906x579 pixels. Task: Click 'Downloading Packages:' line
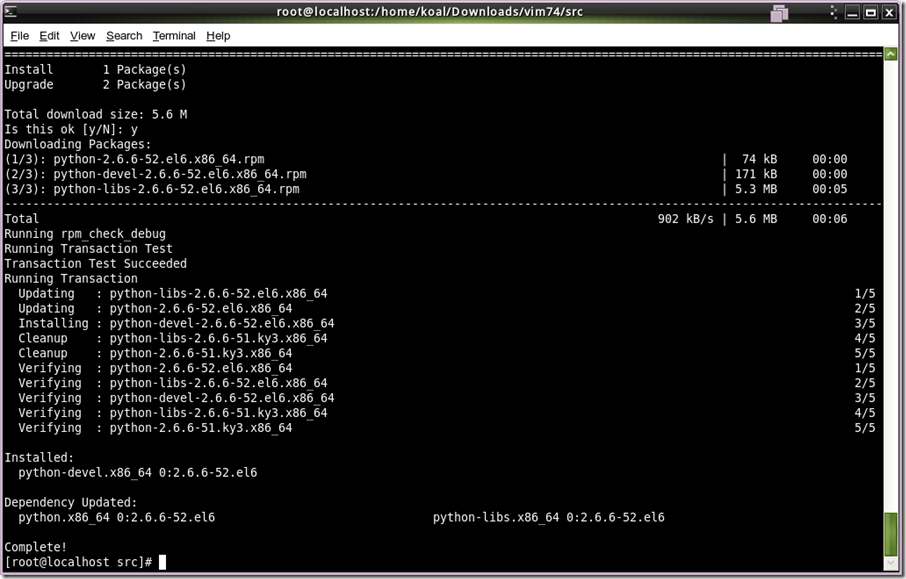[x=77, y=144]
